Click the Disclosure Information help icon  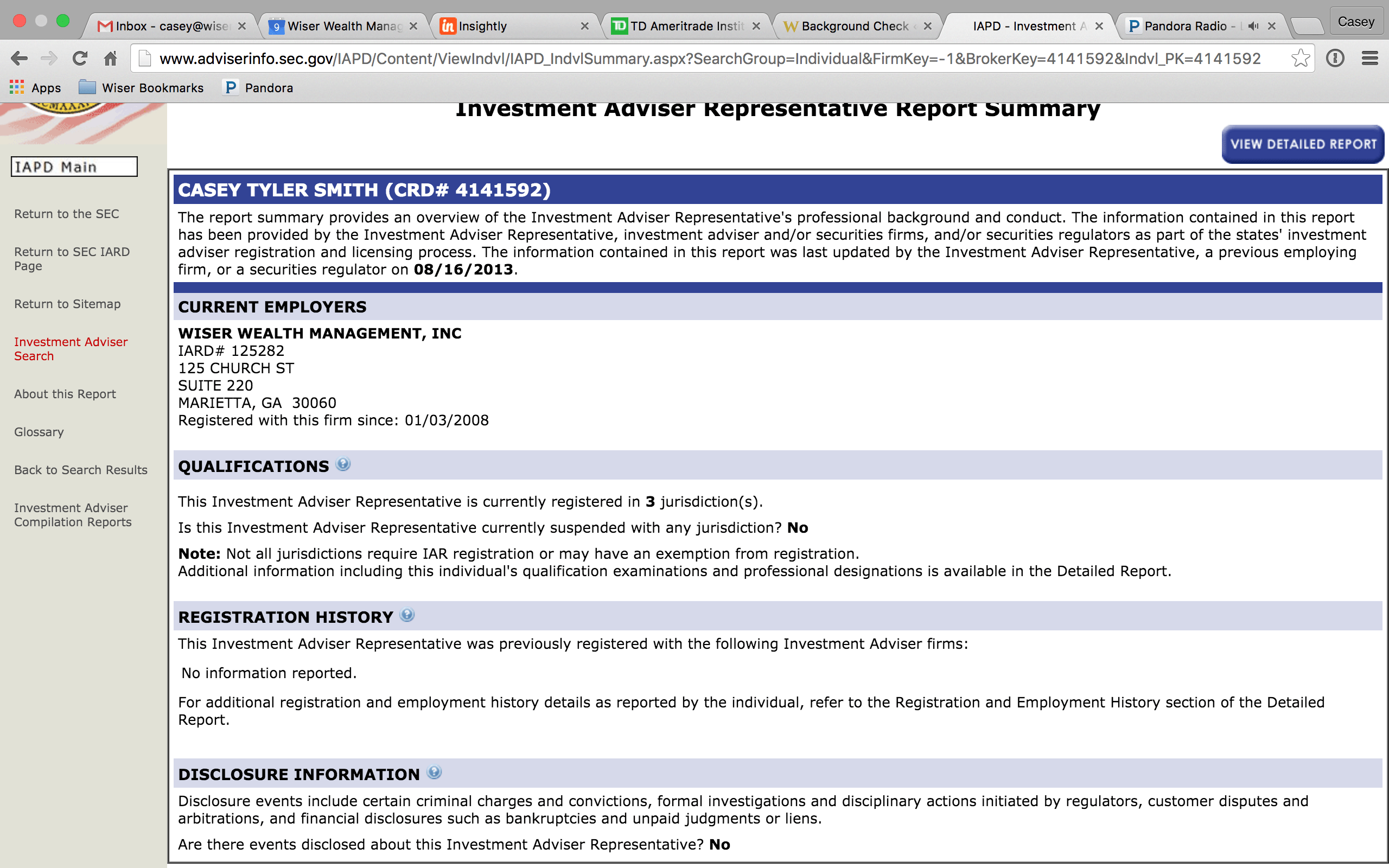click(435, 773)
